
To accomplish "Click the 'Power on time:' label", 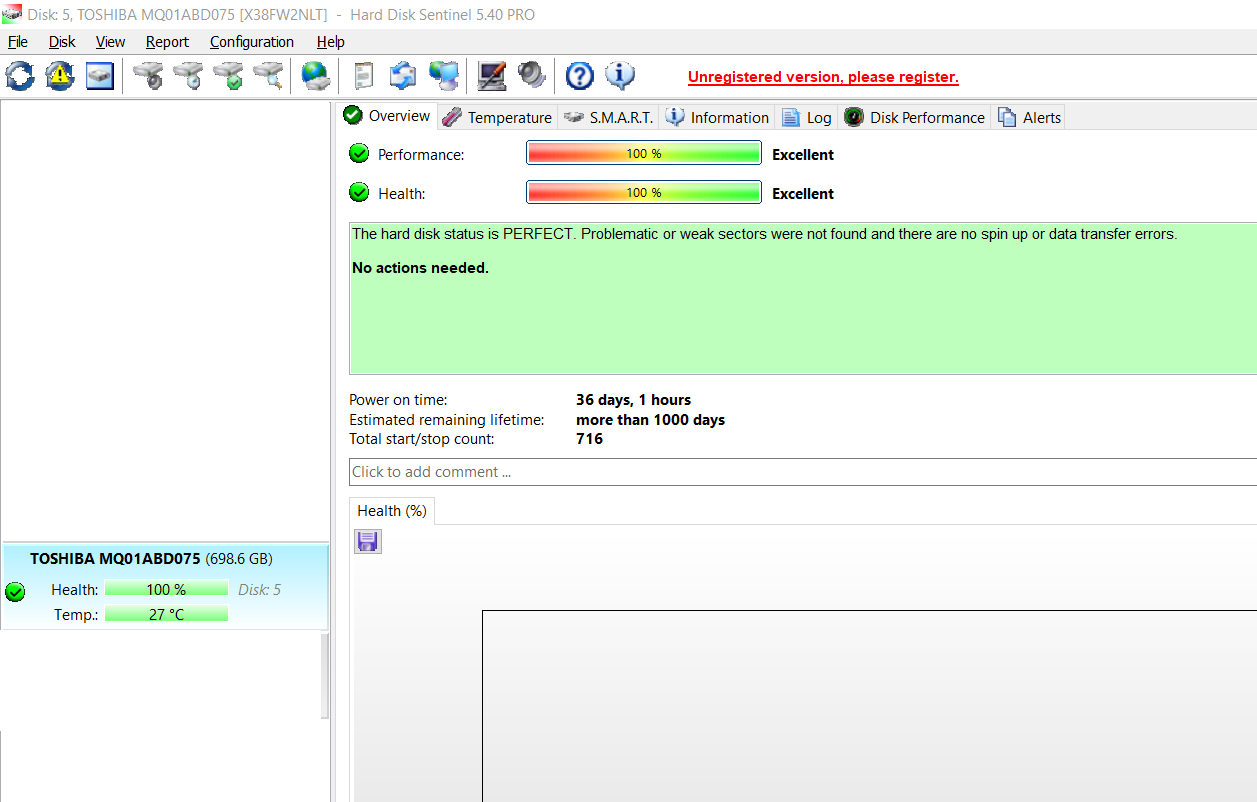I will [x=398, y=400].
